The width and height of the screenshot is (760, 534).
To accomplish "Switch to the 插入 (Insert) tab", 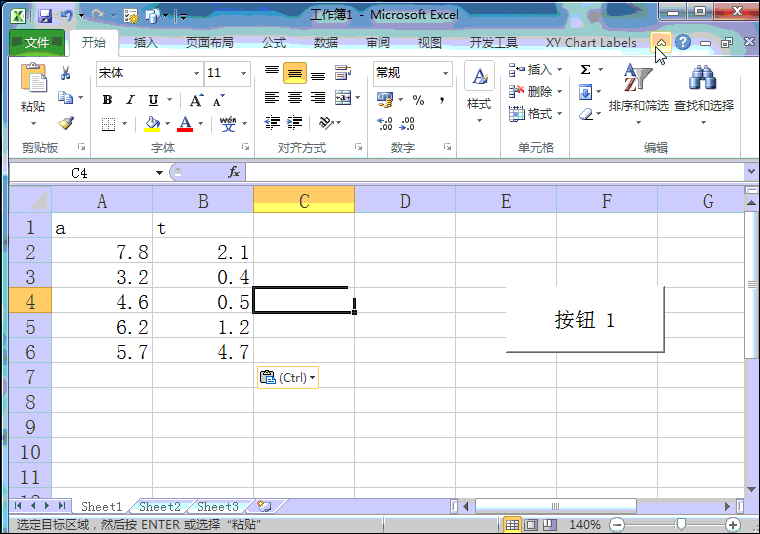I will point(145,43).
